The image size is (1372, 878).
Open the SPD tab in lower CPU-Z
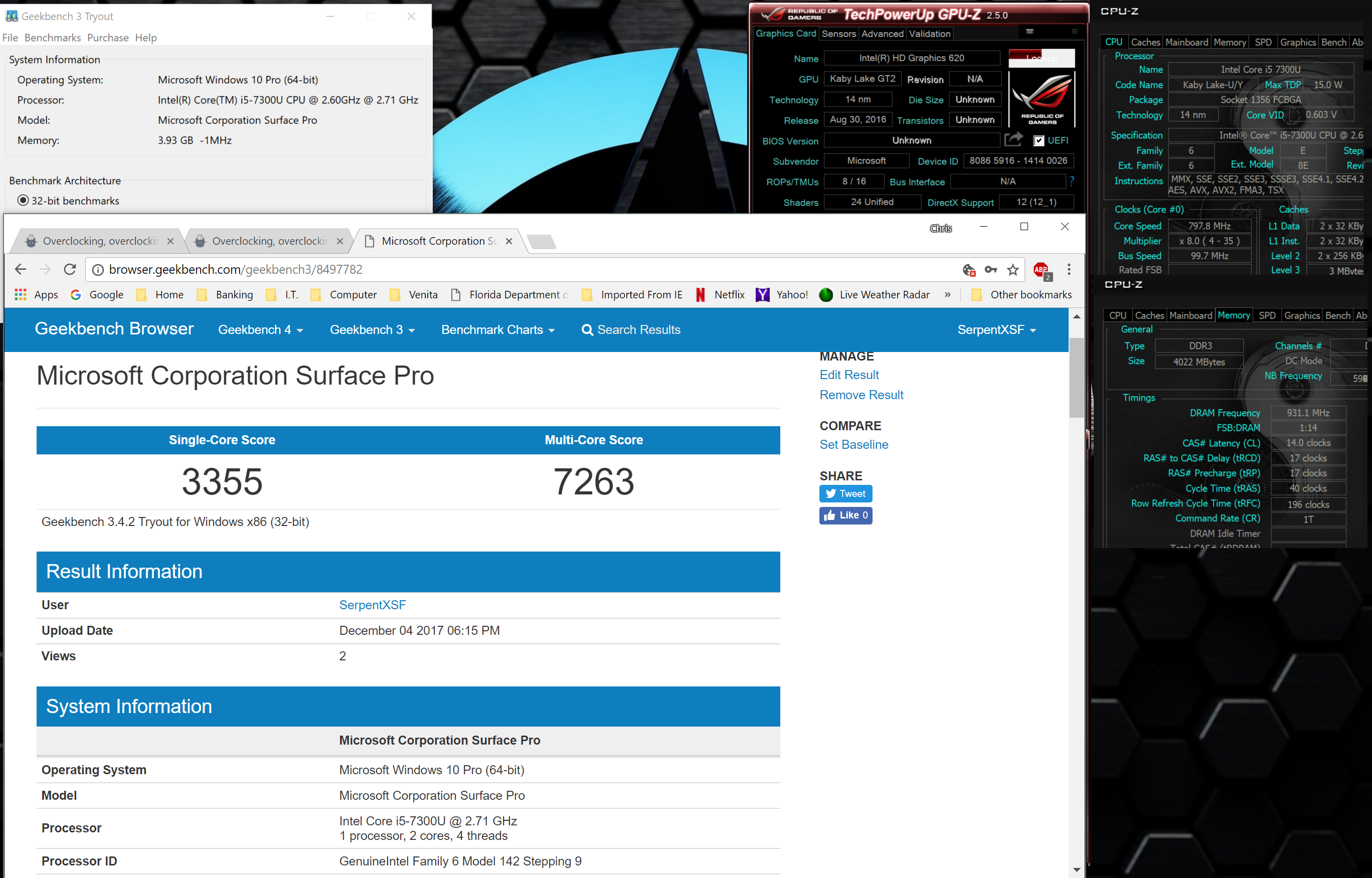tap(1267, 315)
